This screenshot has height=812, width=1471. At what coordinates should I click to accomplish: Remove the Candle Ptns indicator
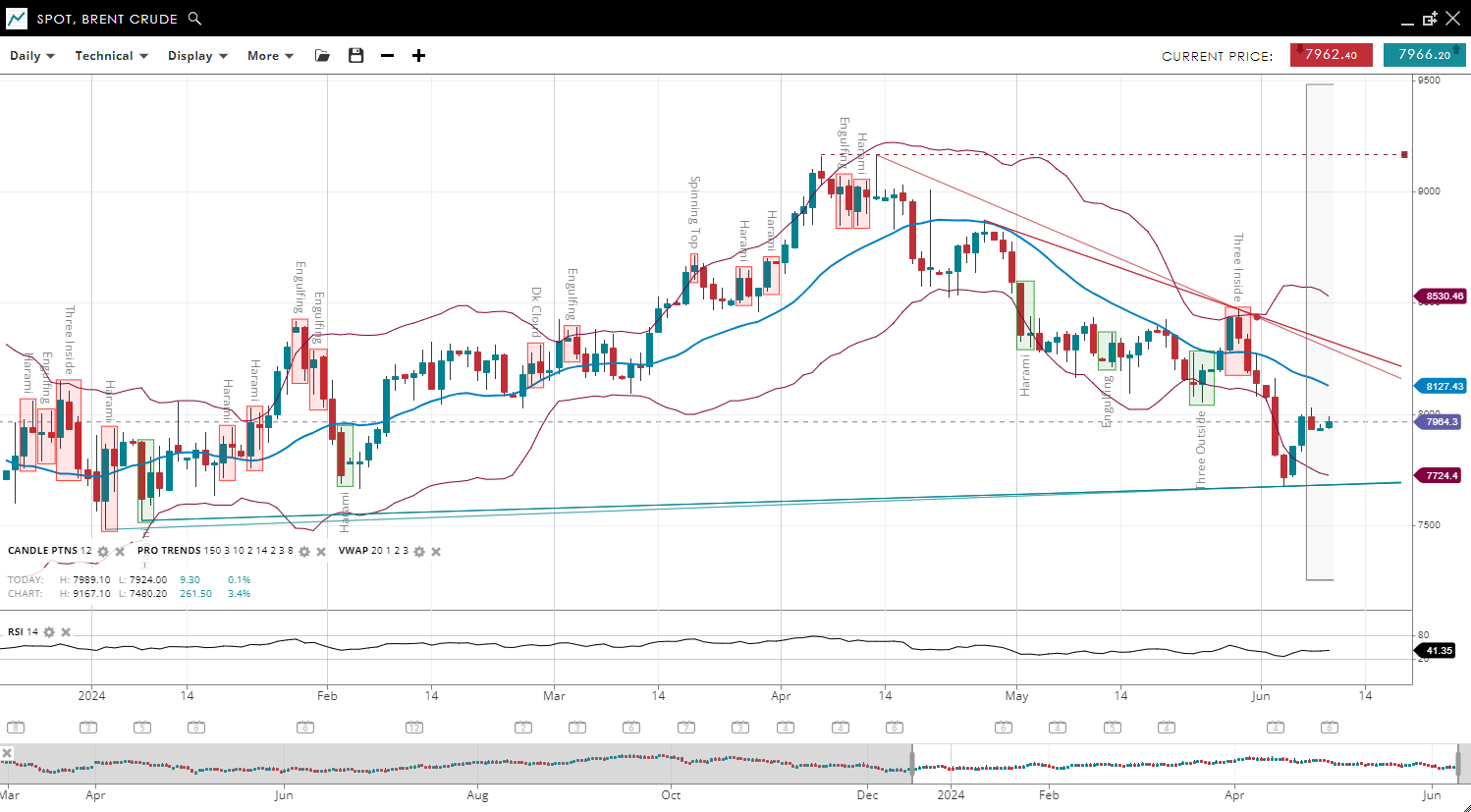(120, 552)
